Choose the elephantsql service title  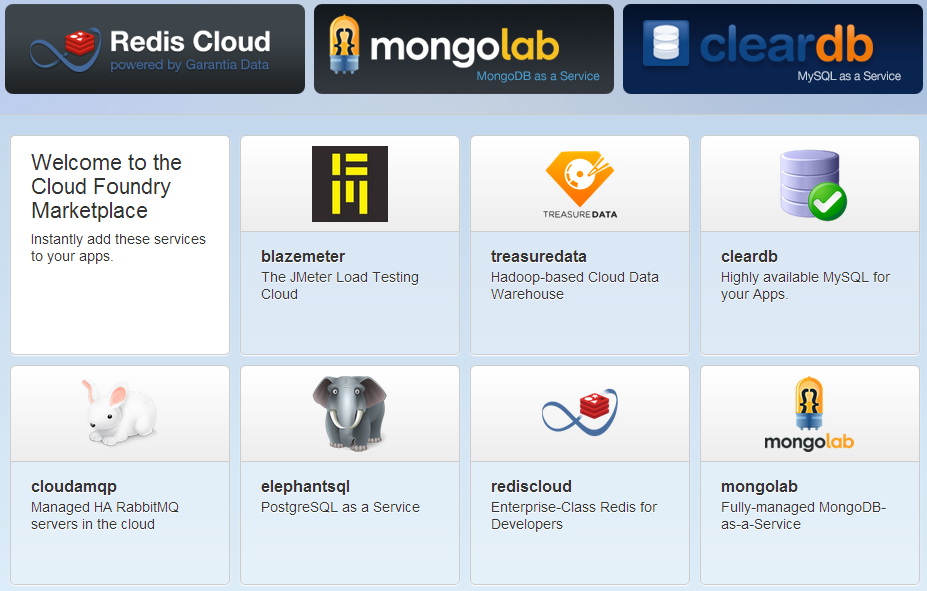(x=306, y=486)
